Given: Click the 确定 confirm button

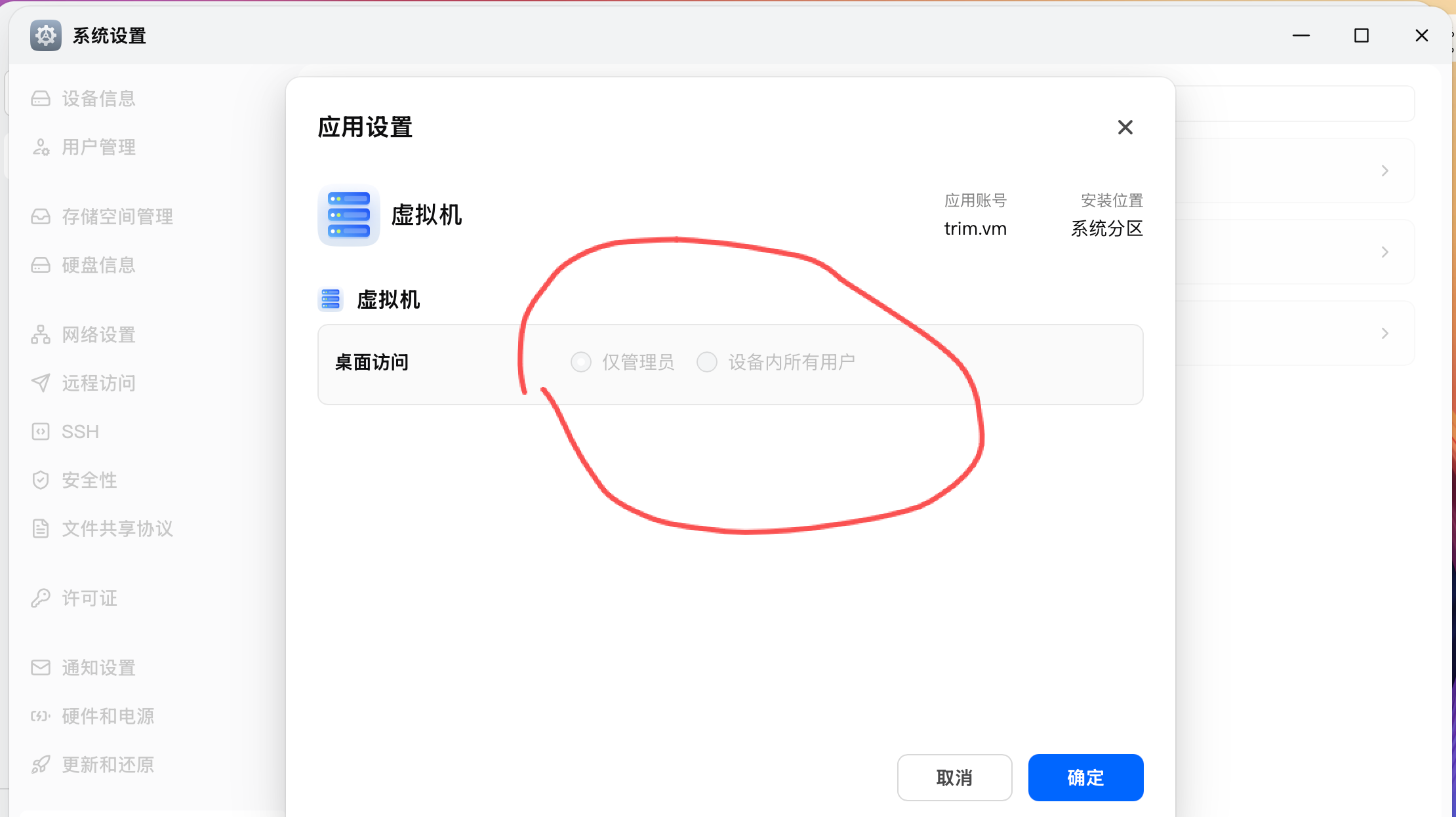Looking at the screenshot, I should pyautogui.click(x=1085, y=778).
